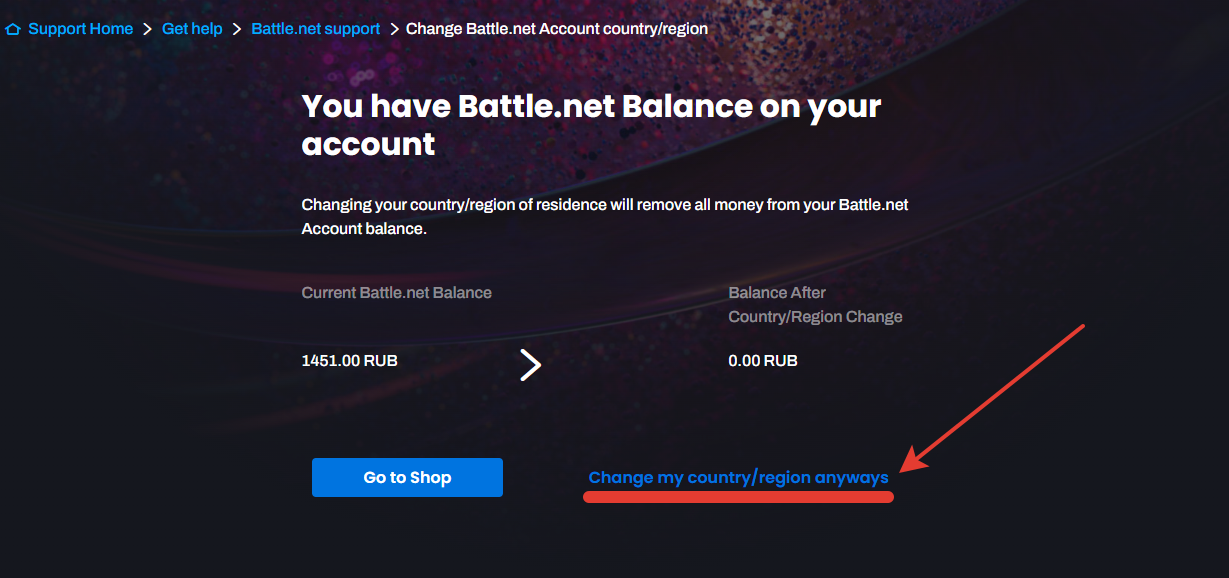Choose Change my country/region anyways

point(738,478)
